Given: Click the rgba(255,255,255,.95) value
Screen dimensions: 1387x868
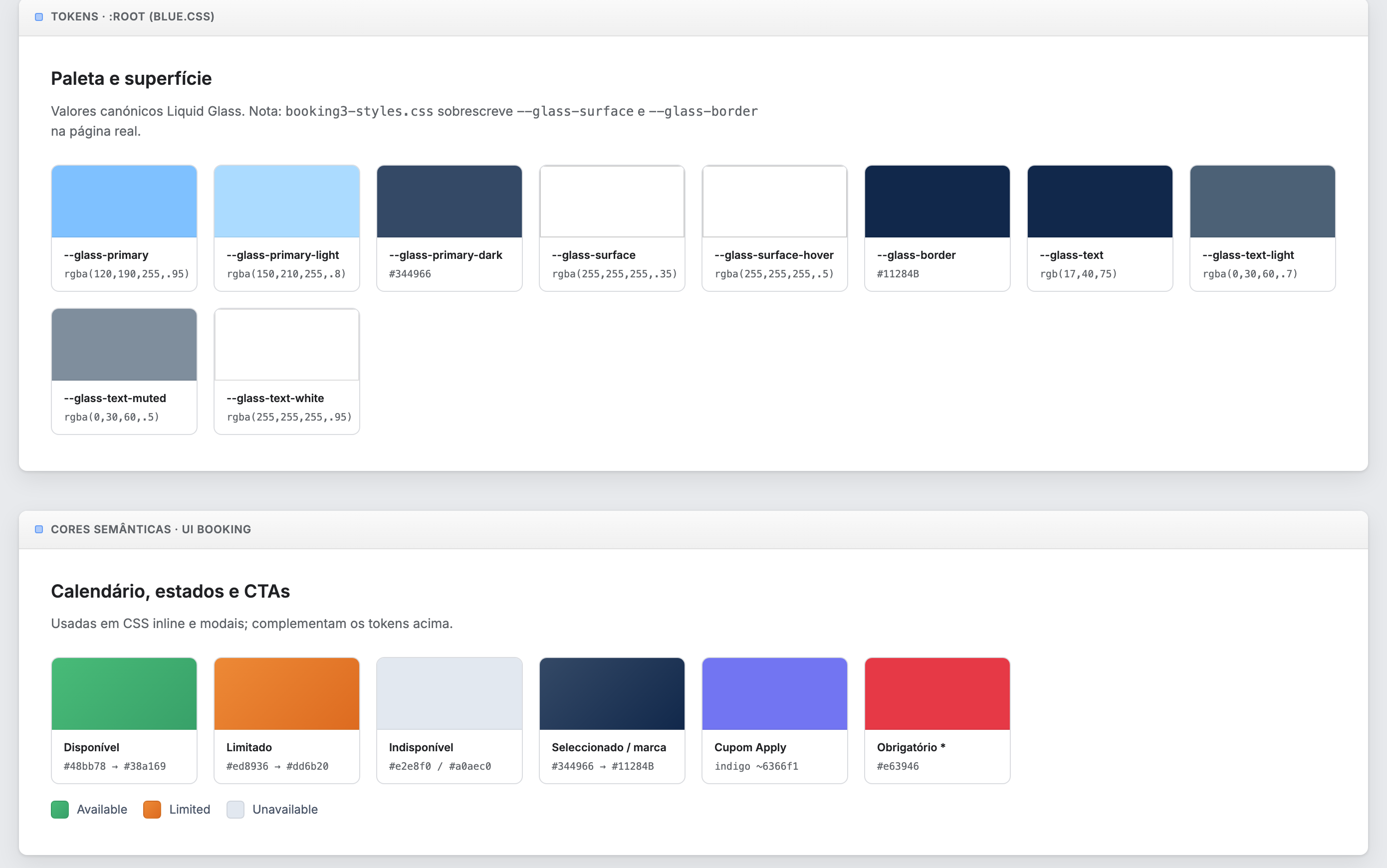Looking at the screenshot, I should click(x=289, y=417).
